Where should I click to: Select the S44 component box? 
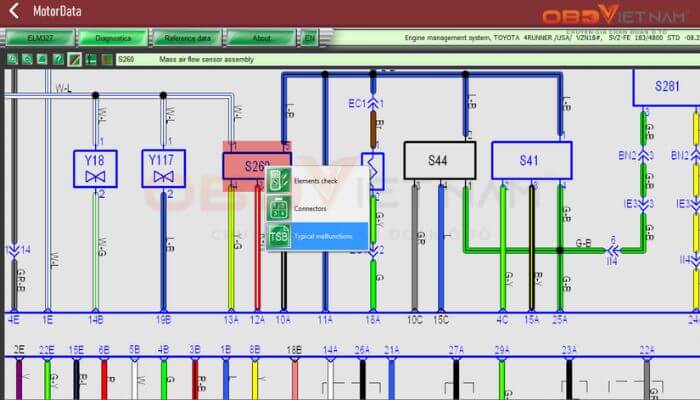(x=439, y=160)
